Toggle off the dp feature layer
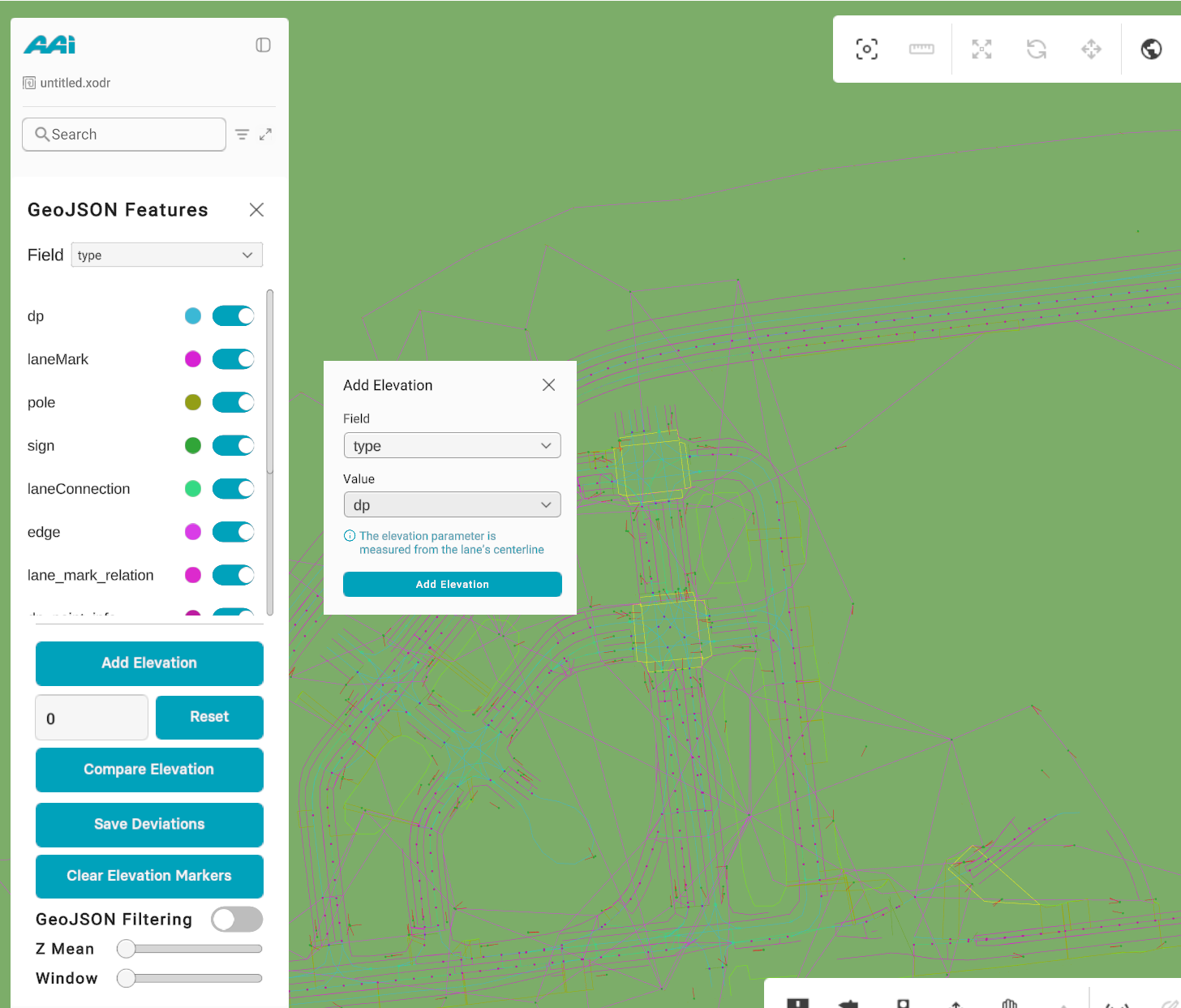The height and width of the screenshot is (1008, 1181). [x=233, y=316]
